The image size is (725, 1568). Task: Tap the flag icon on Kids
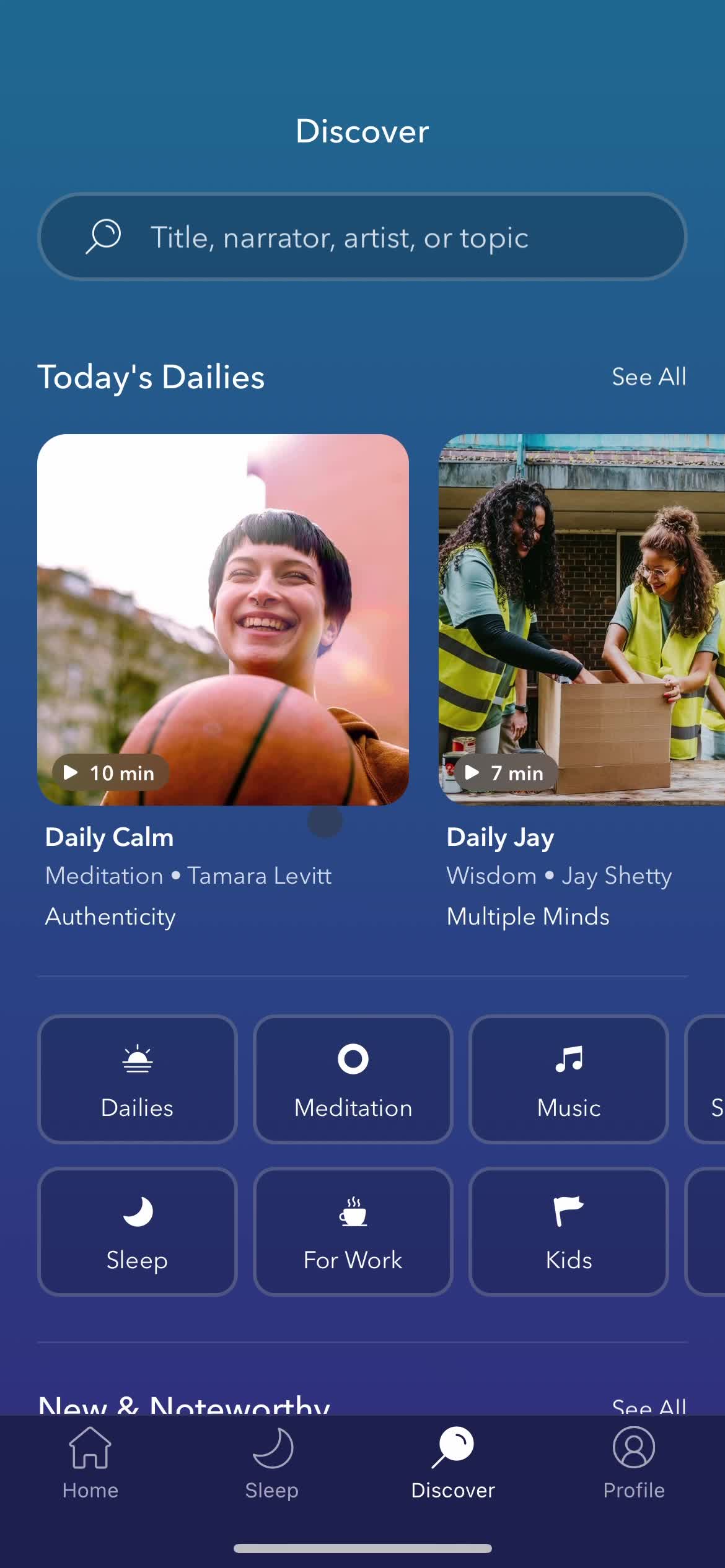click(x=568, y=1211)
